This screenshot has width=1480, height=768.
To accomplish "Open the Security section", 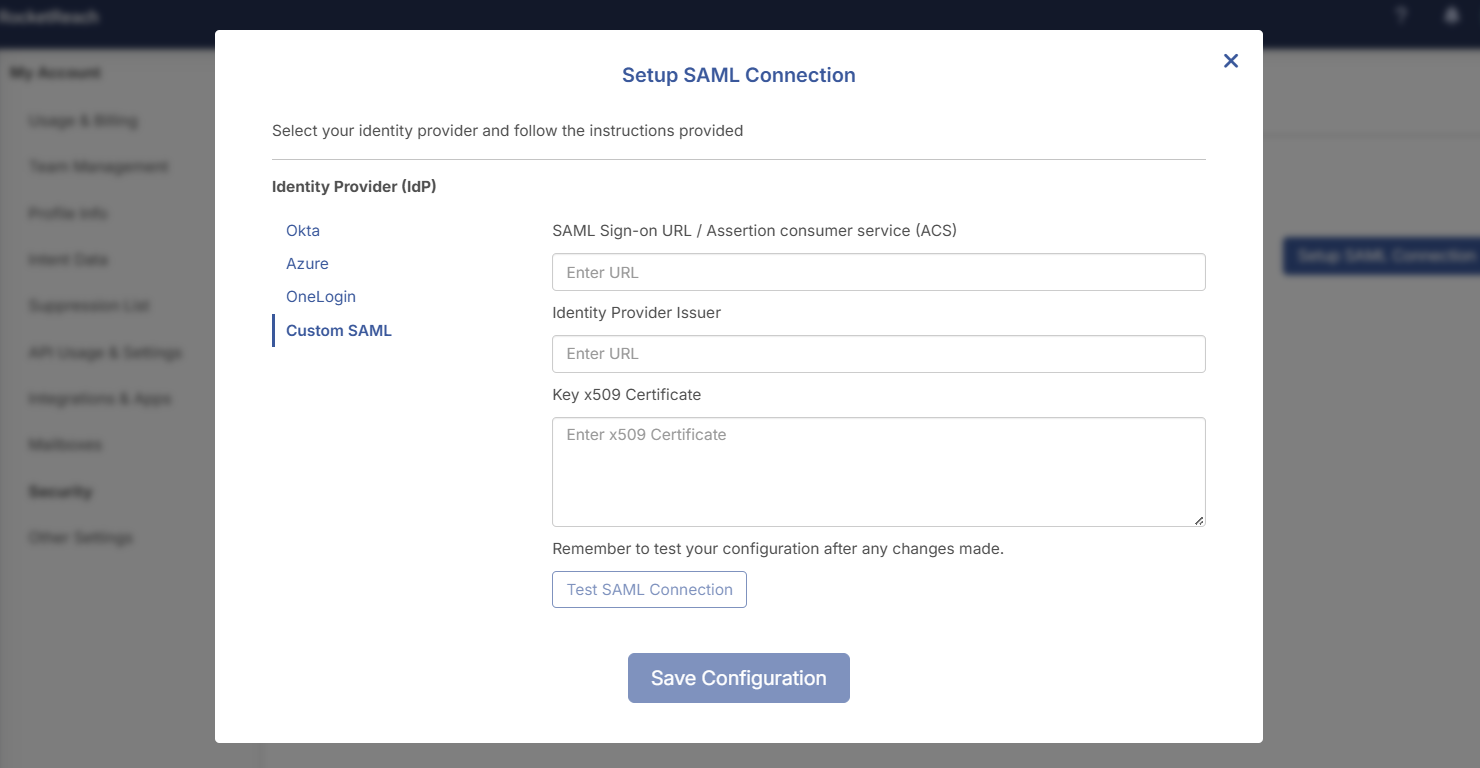I will click(x=58, y=491).
